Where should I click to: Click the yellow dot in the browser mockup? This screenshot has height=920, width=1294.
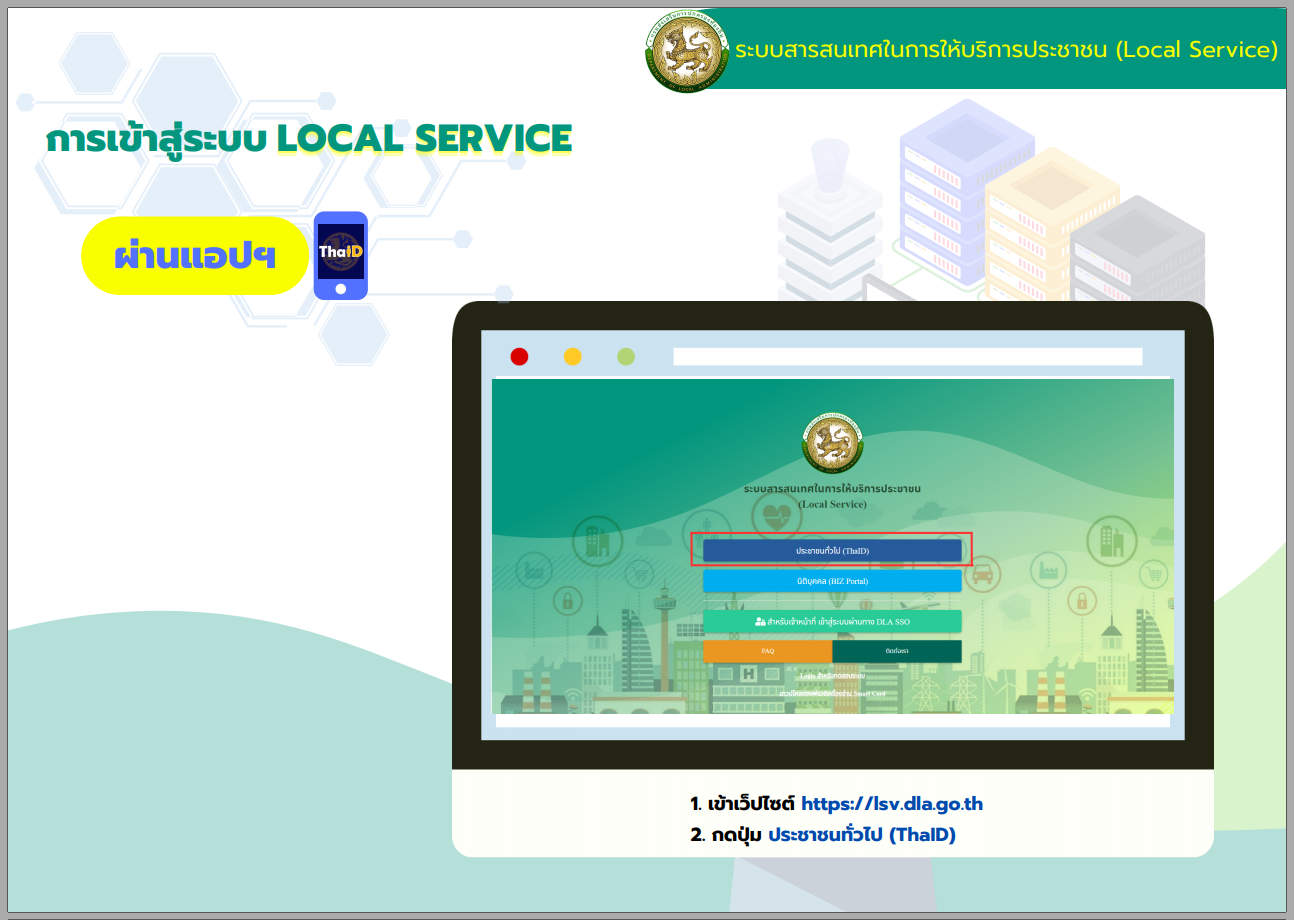click(573, 357)
